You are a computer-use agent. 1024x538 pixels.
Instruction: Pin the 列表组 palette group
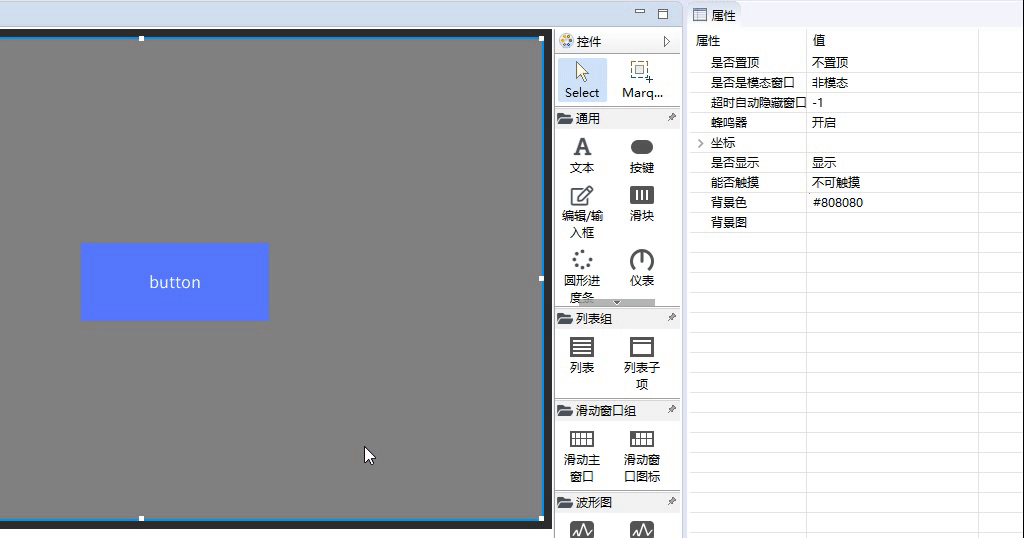tap(671, 317)
